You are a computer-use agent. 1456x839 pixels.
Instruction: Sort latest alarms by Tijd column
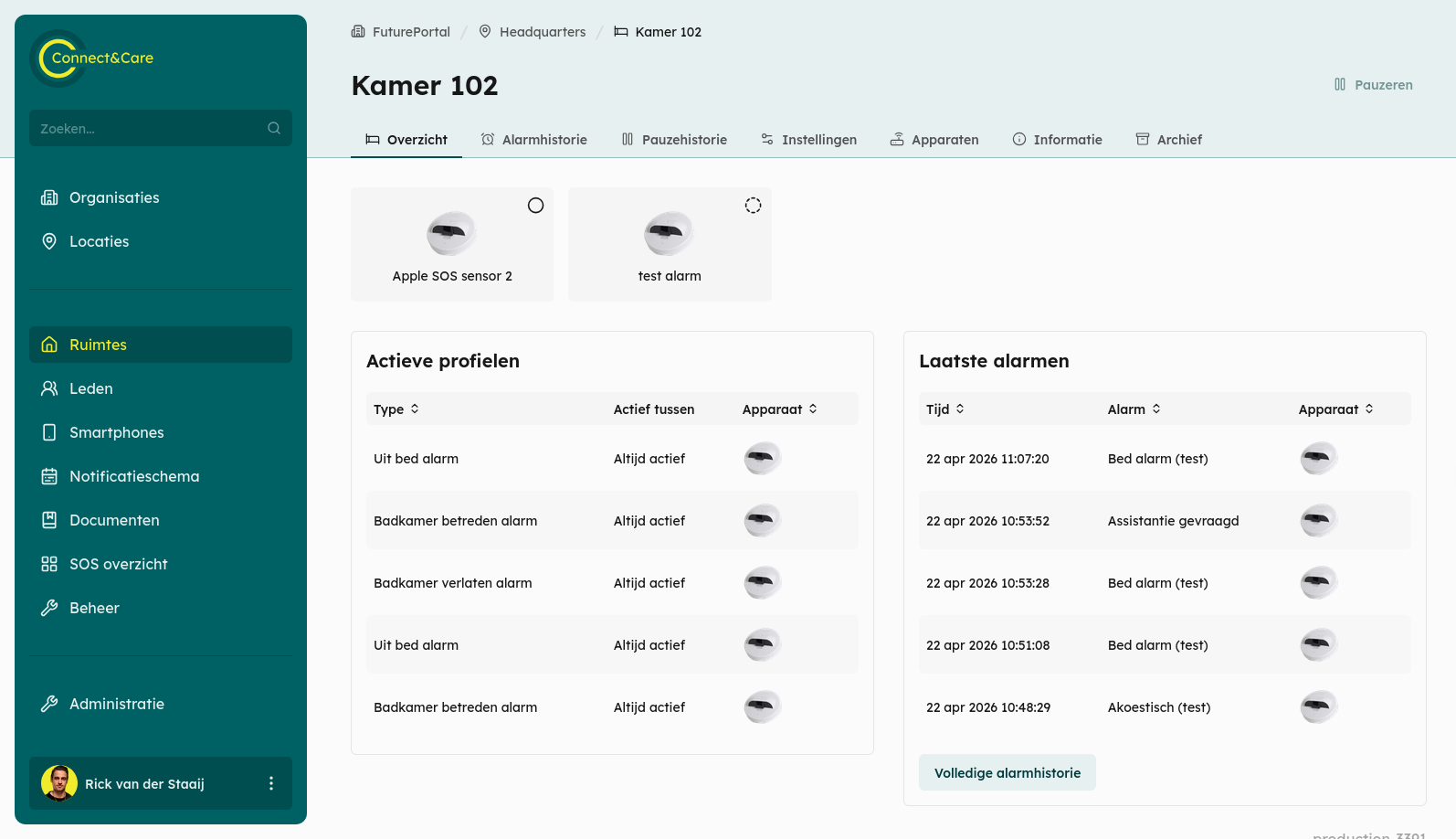tap(945, 409)
